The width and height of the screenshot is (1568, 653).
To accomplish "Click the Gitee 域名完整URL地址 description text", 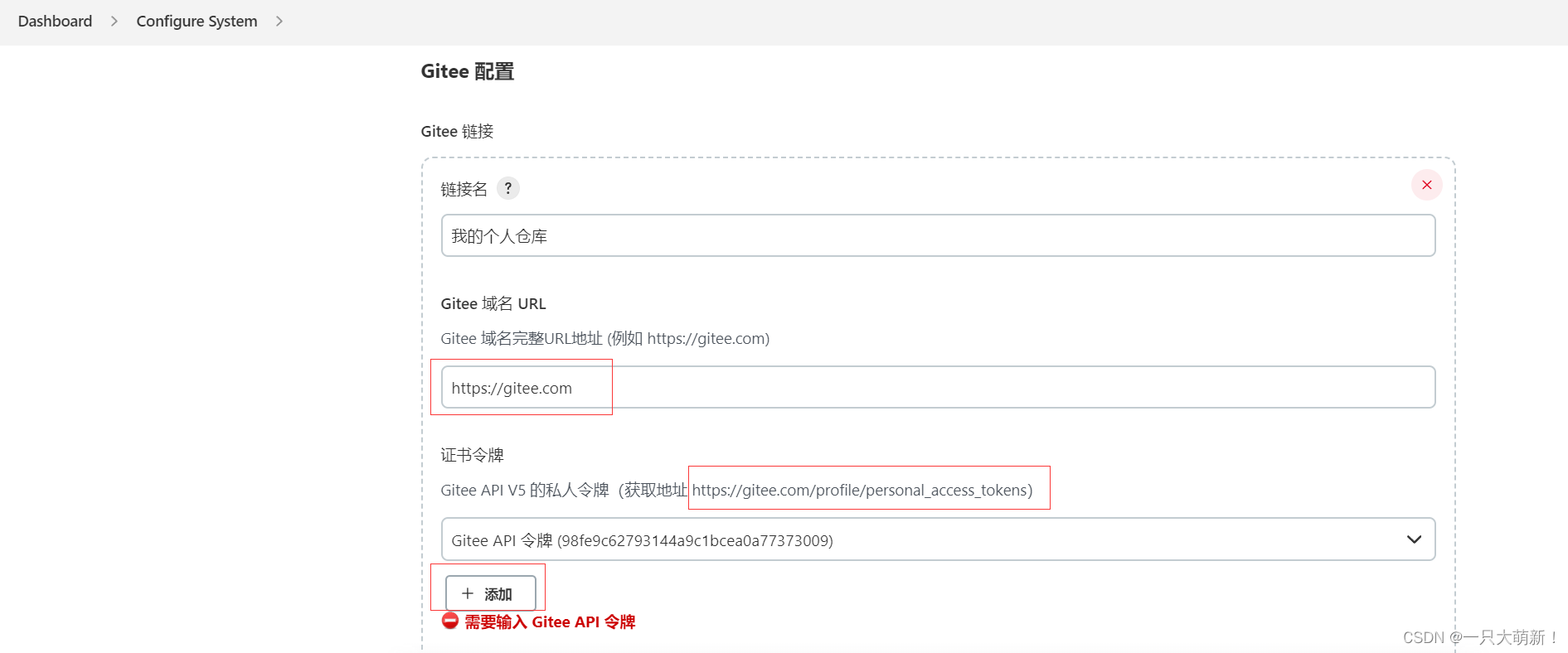I will (x=605, y=338).
